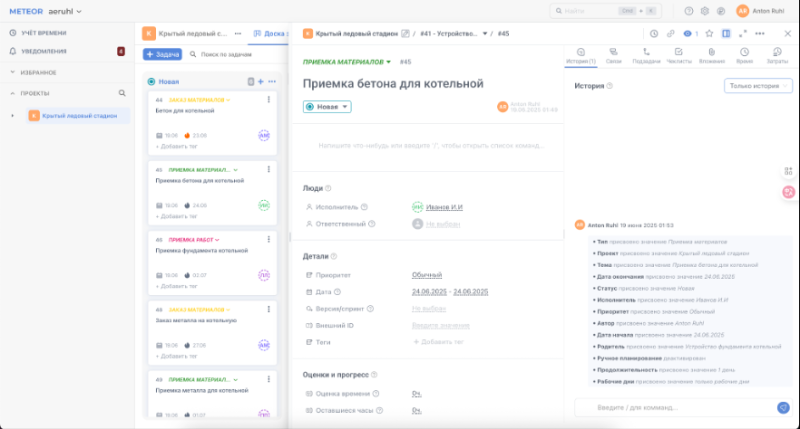Open Anton Ruhl user profile menu
Screen dimensions: 800x429
click(x=761, y=11)
